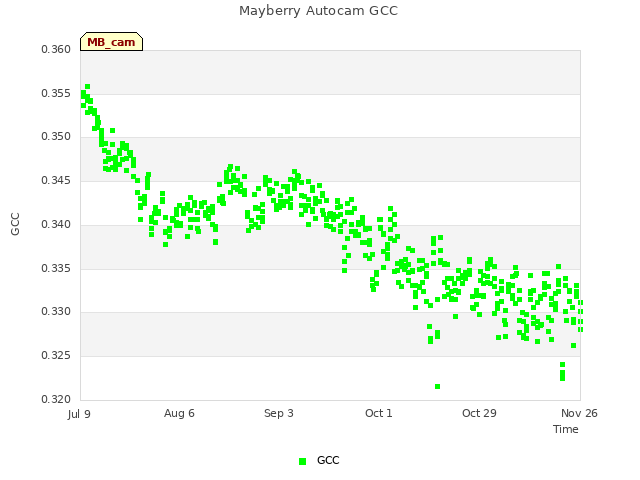The image size is (640, 480).
Task: Select the highest data point near 0.356
Action: [87, 87]
